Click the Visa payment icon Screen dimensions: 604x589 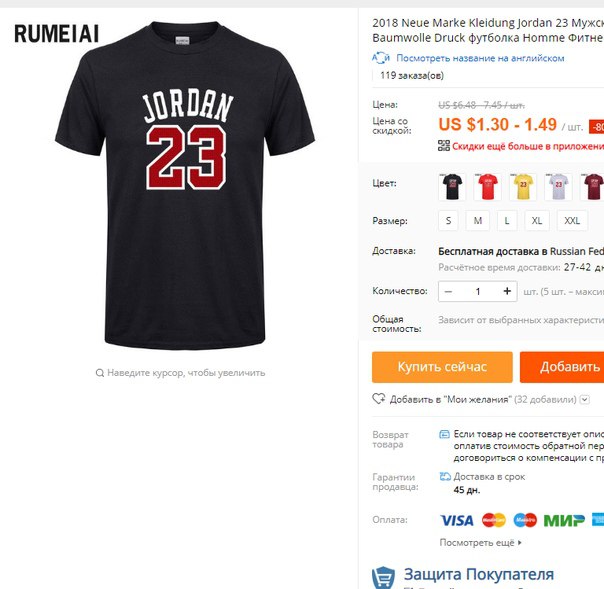click(456, 520)
